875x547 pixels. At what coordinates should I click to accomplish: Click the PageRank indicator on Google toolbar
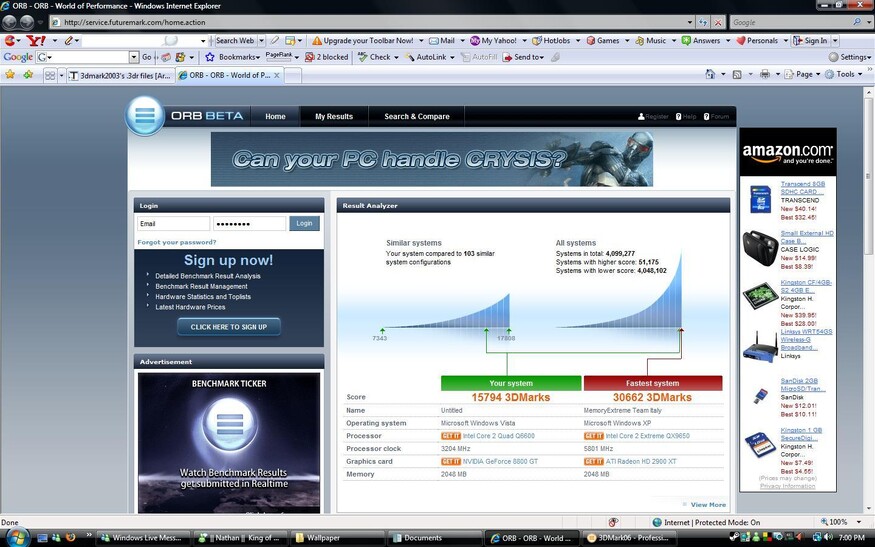click(x=279, y=56)
